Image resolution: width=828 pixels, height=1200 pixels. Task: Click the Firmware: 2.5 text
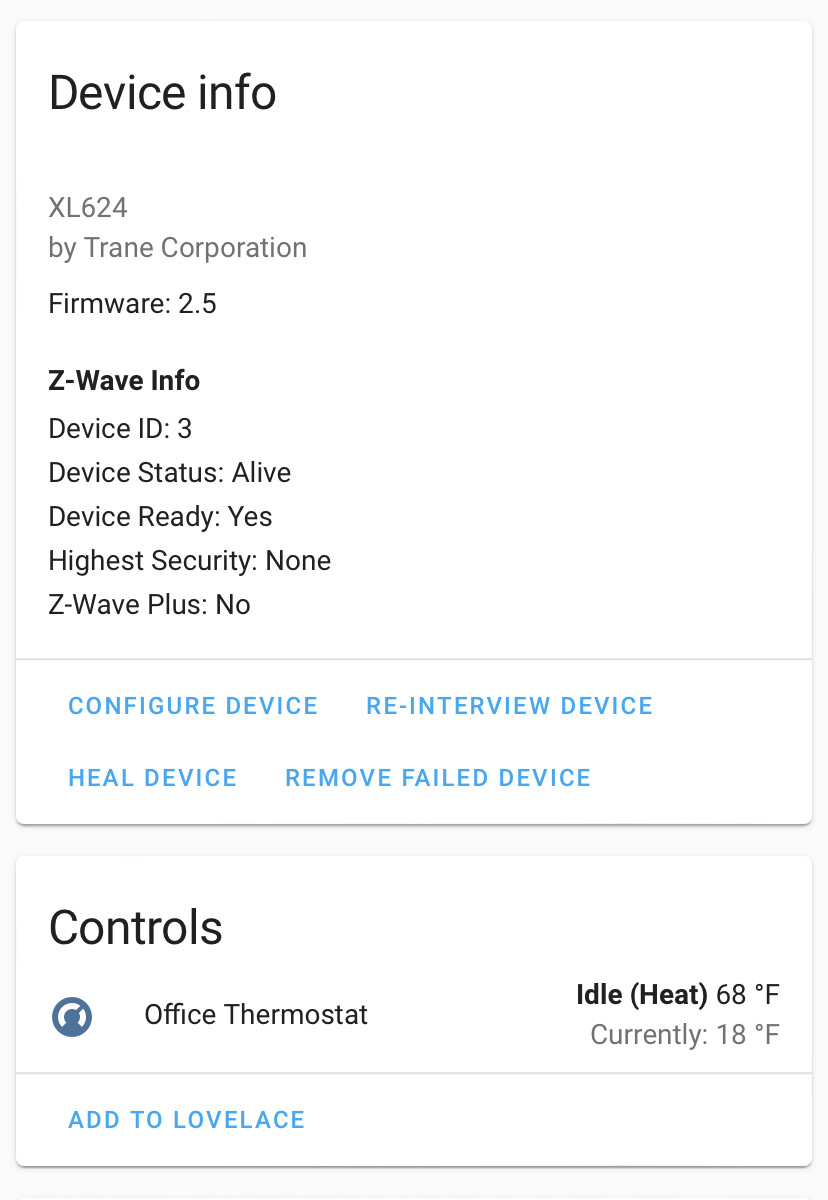pyautogui.click(x=131, y=304)
